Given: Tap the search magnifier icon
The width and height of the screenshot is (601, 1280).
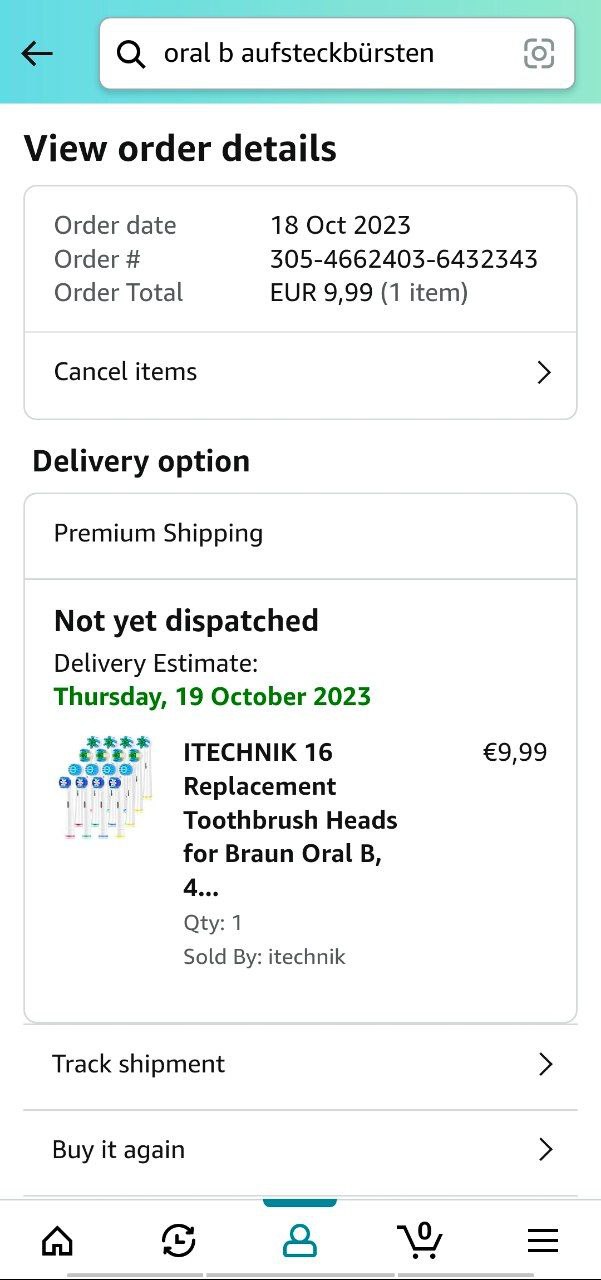Looking at the screenshot, I should point(131,54).
